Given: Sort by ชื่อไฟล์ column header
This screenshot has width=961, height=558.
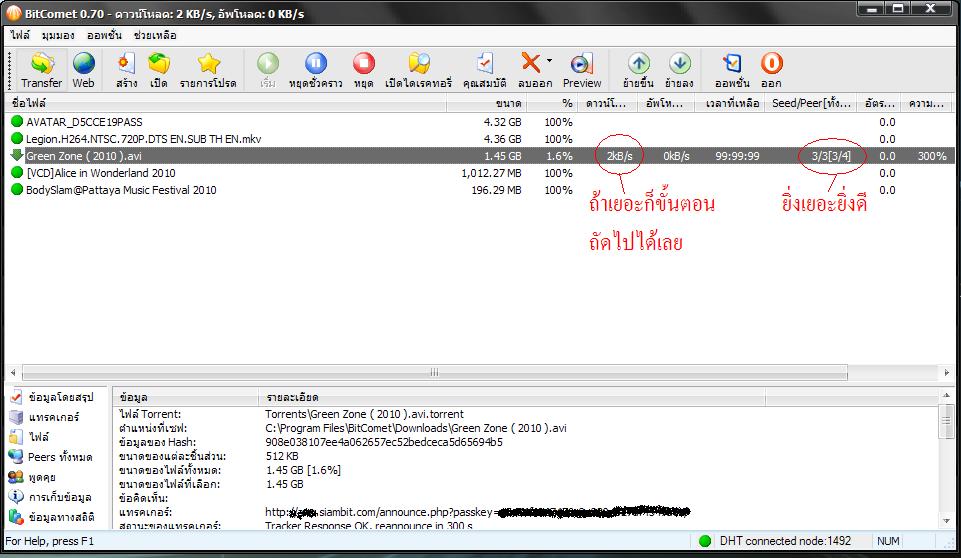Looking at the screenshot, I should pos(226,103).
